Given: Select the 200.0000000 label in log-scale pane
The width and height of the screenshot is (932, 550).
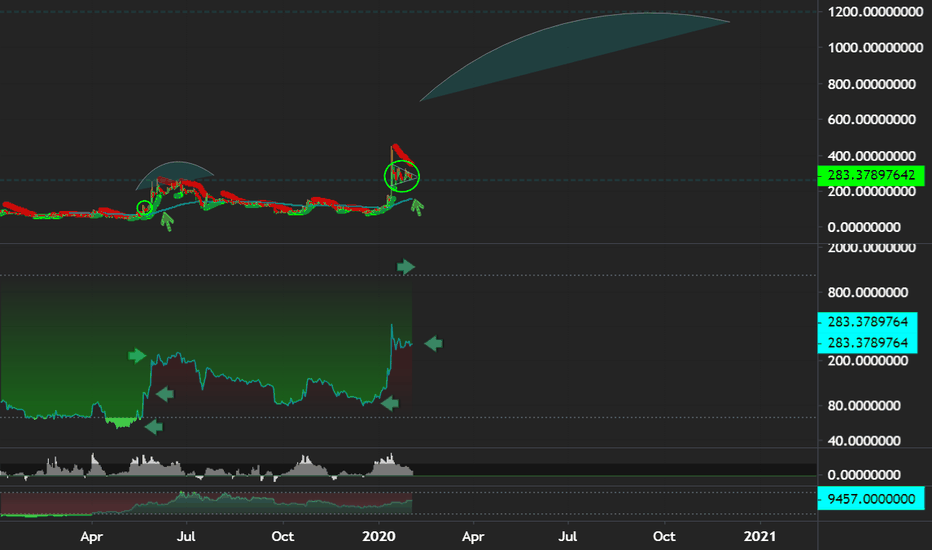Looking at the screenshot, I should 868,361.
